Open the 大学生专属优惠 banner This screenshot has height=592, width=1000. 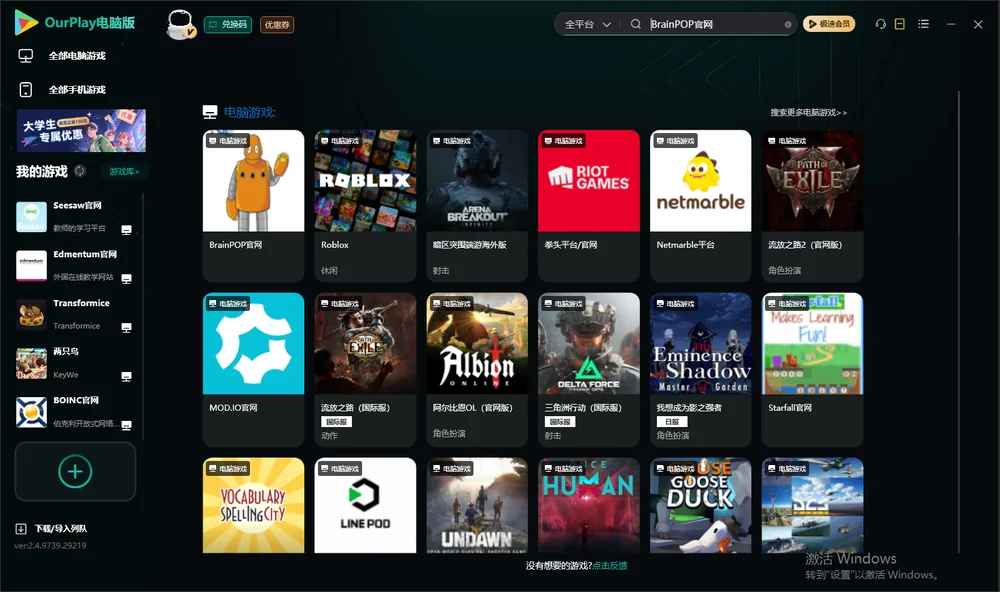point(82,130)
